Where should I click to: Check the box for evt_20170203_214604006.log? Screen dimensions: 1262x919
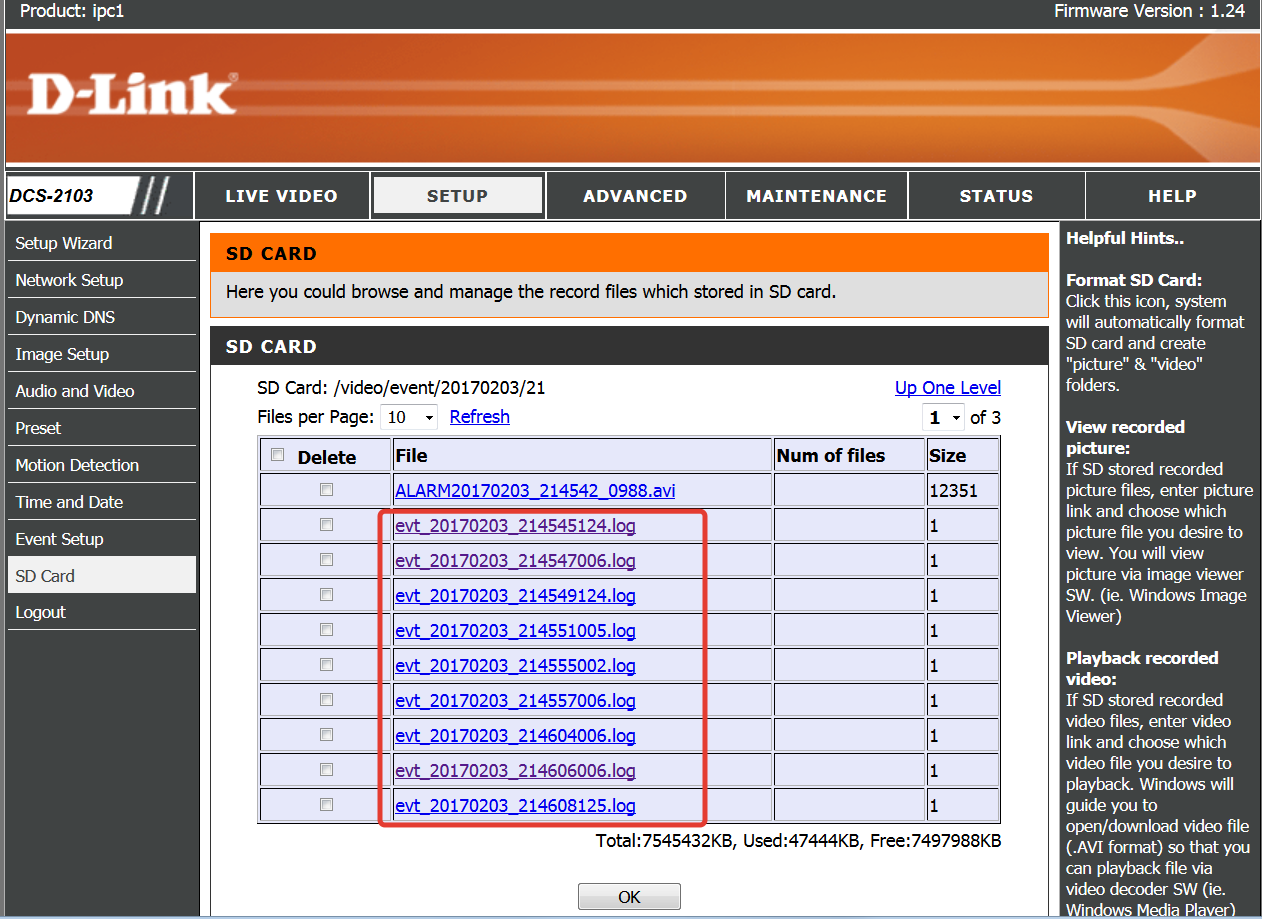pyautogui.click(x=326, y=735)
